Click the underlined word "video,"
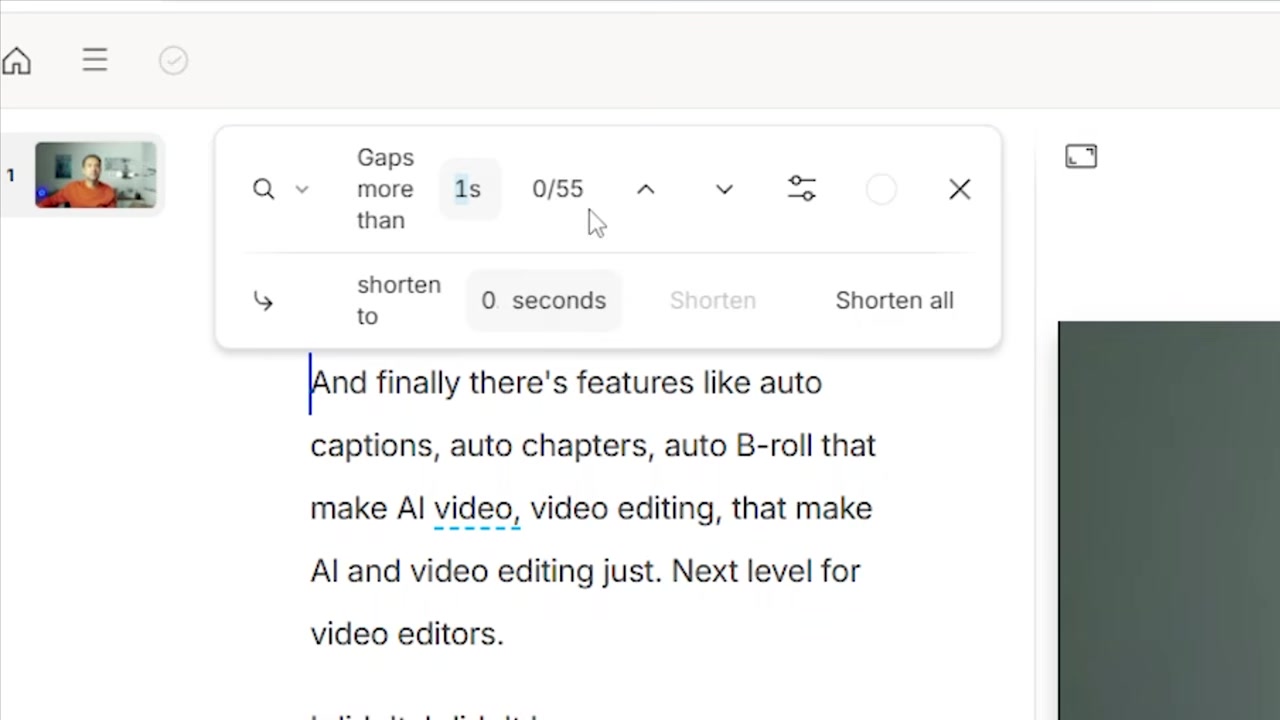This screenshot has height=720, width=1280. tap(477, 508)
